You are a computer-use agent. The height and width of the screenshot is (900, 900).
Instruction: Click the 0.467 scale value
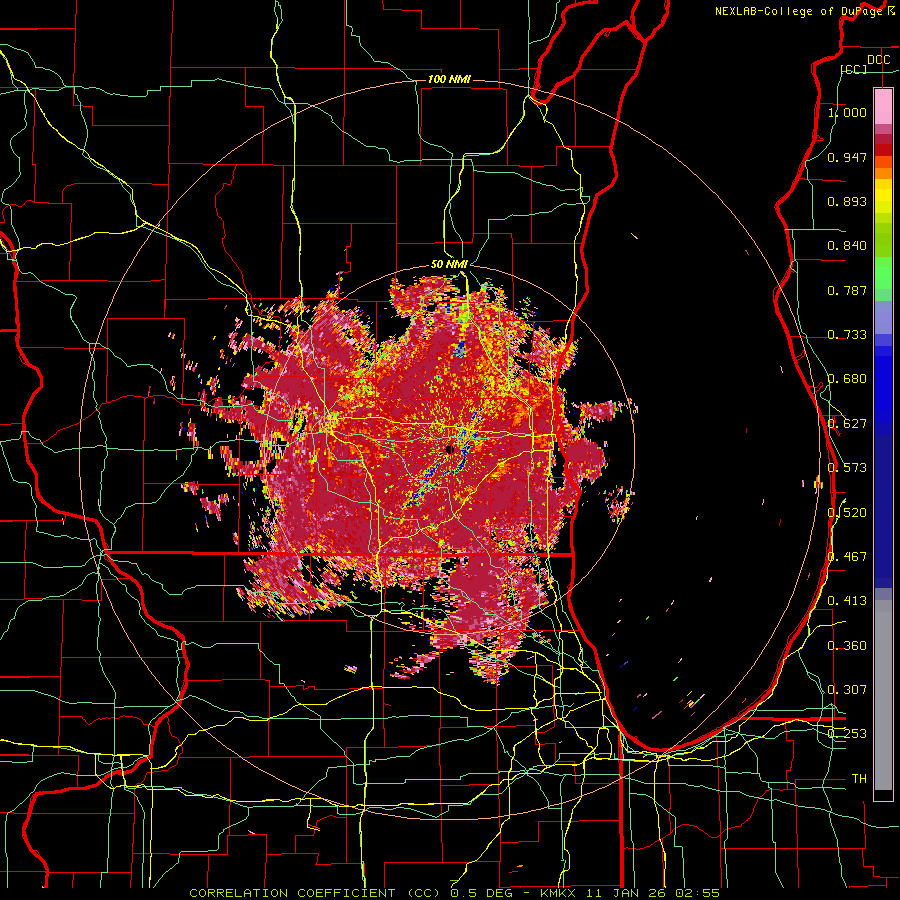click(x=847, y=557)
